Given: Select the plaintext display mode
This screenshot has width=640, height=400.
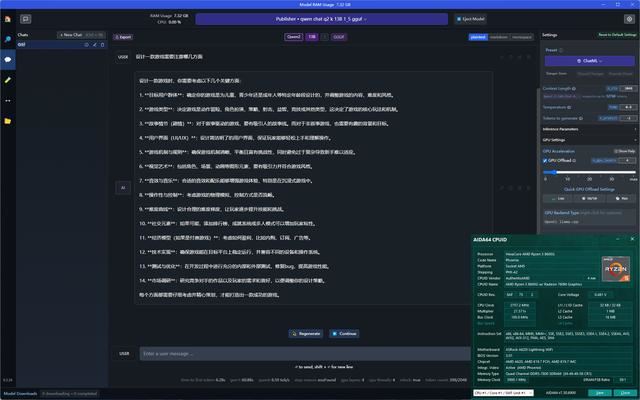Looking at the screenshot, I should click(479, 35).
